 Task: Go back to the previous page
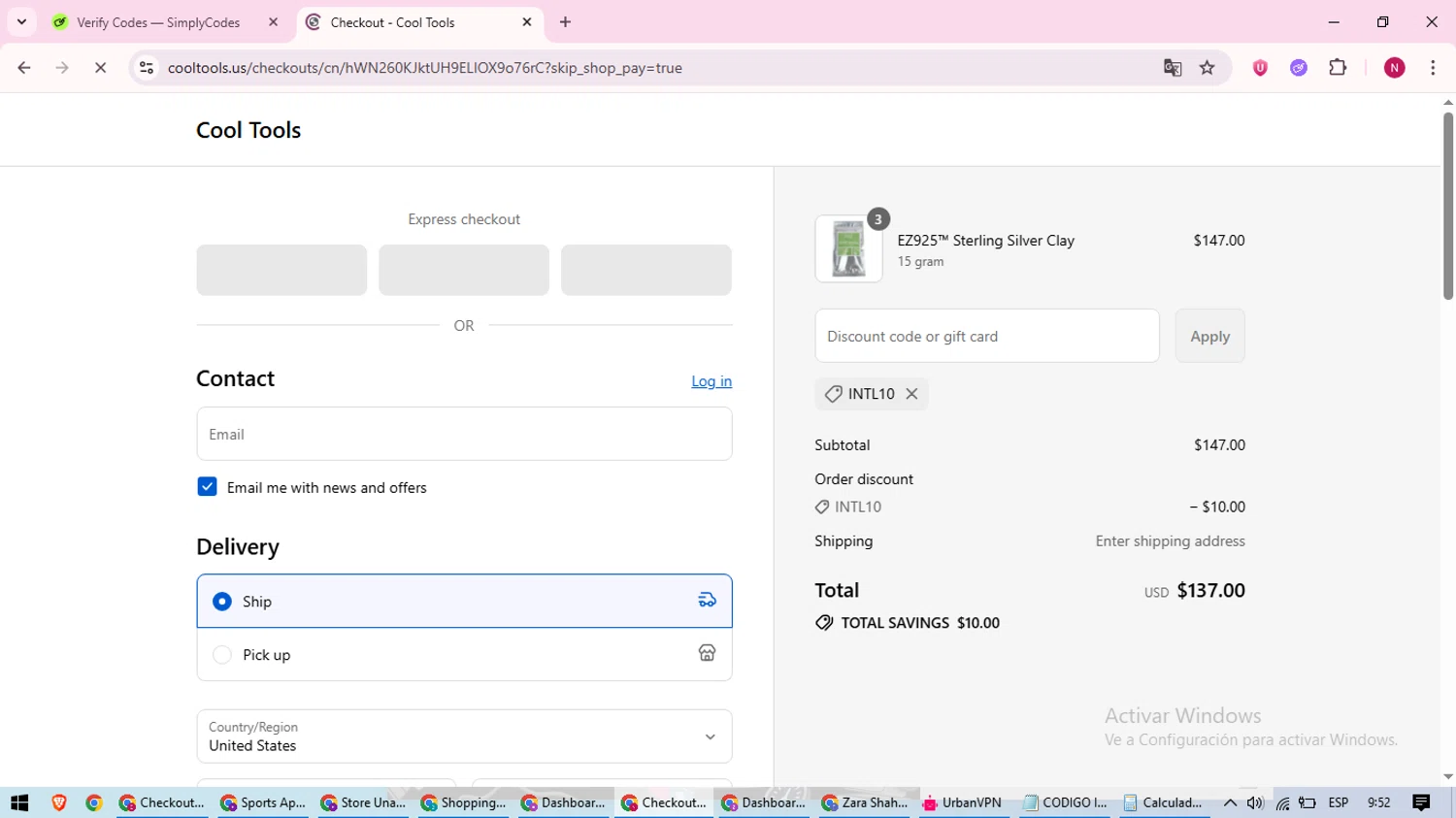coord(24,68)
